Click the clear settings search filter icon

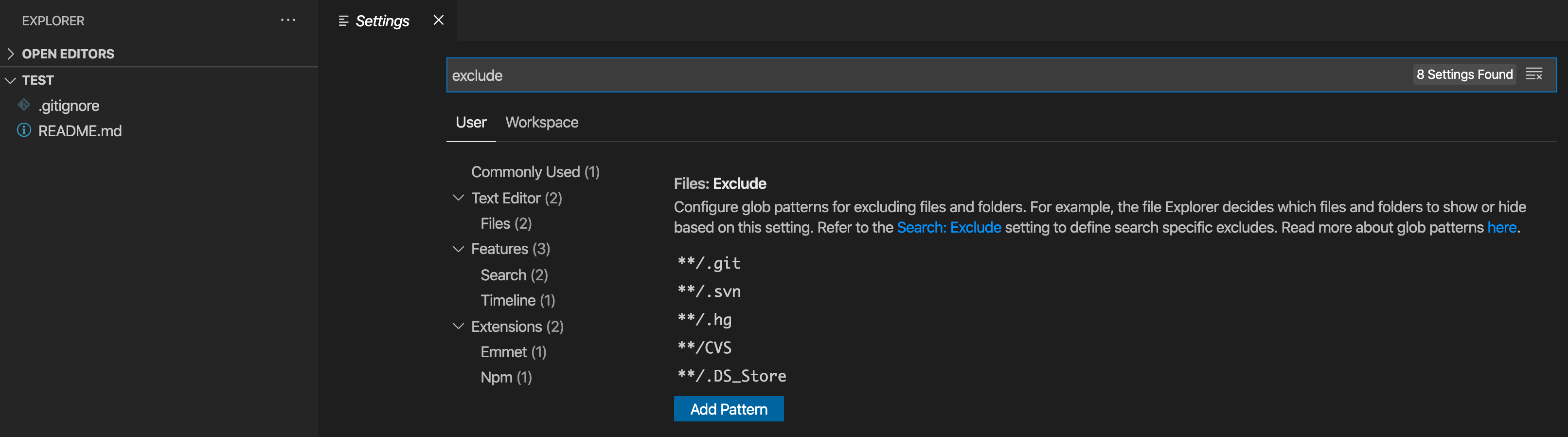1533,74
